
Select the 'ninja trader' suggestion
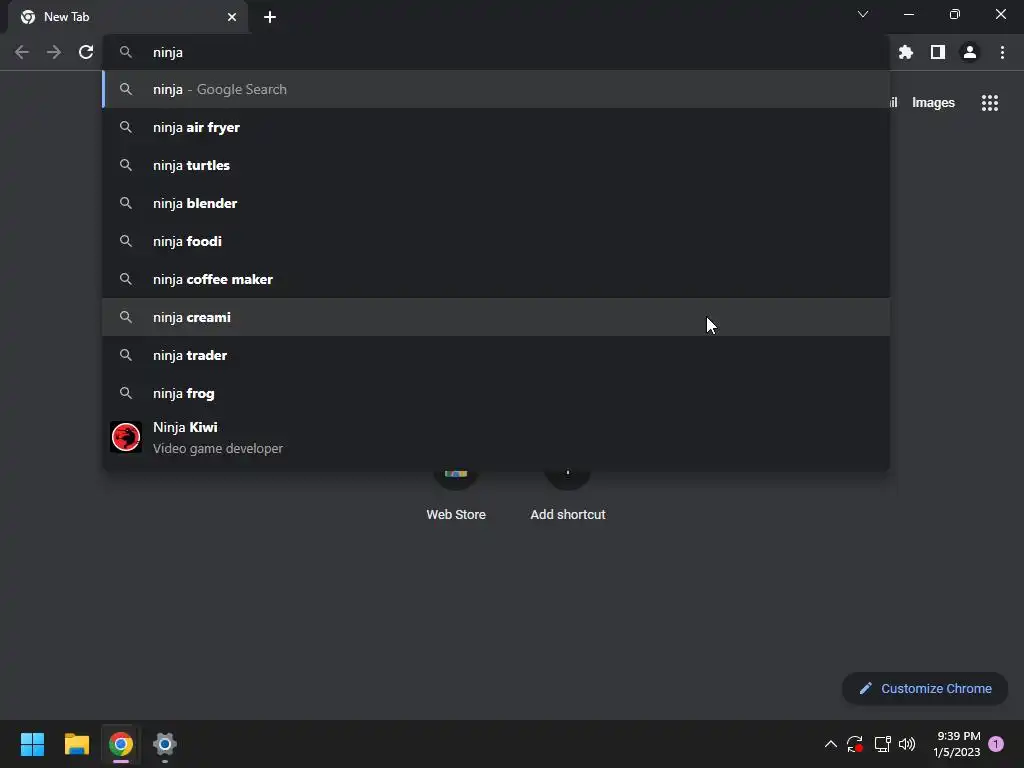(x=496, y=355)
